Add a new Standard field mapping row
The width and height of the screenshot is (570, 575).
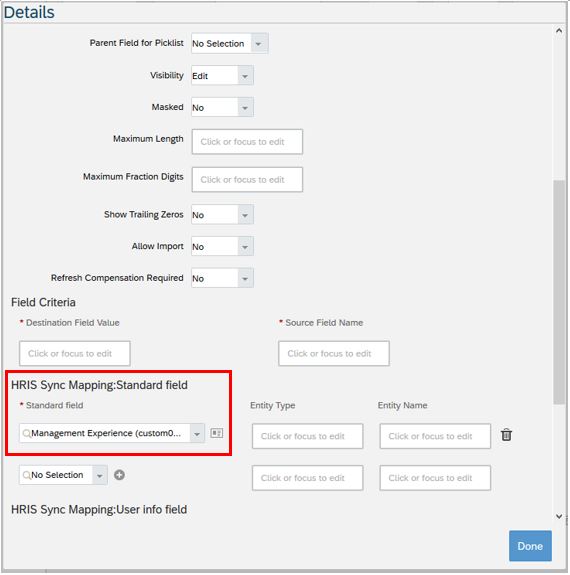(x=119, y=475)
